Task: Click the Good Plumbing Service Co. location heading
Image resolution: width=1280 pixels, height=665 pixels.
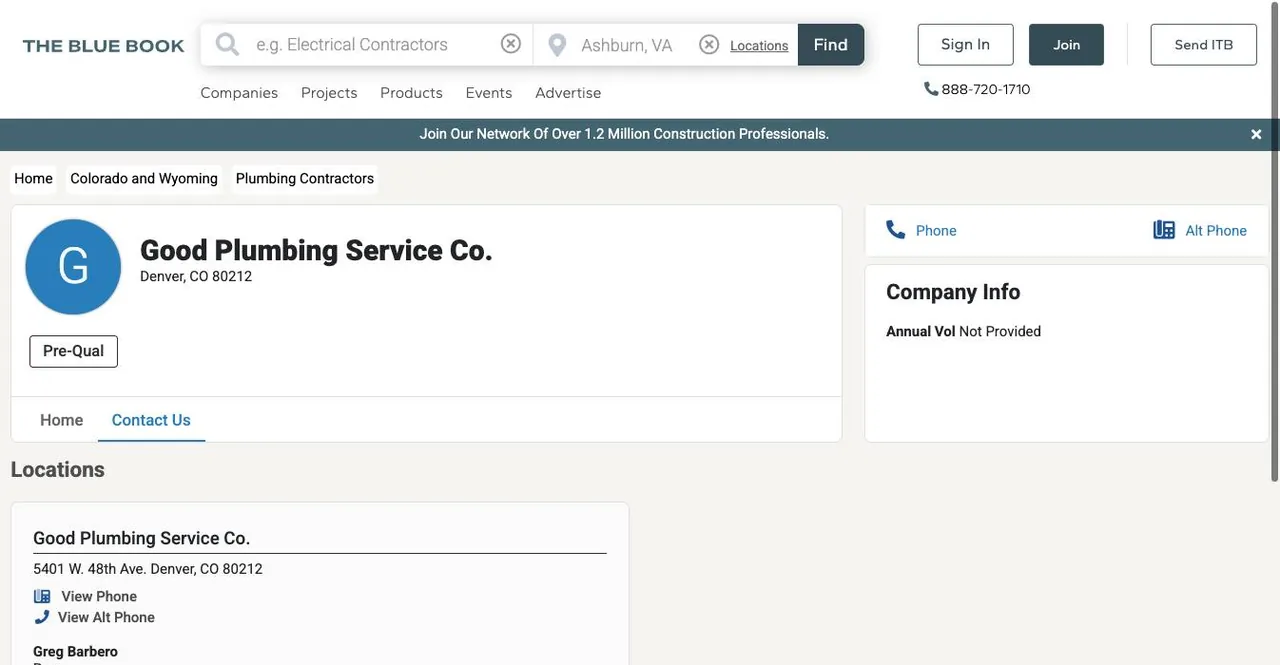Action: pyautogui.click(x=141, y=538)
